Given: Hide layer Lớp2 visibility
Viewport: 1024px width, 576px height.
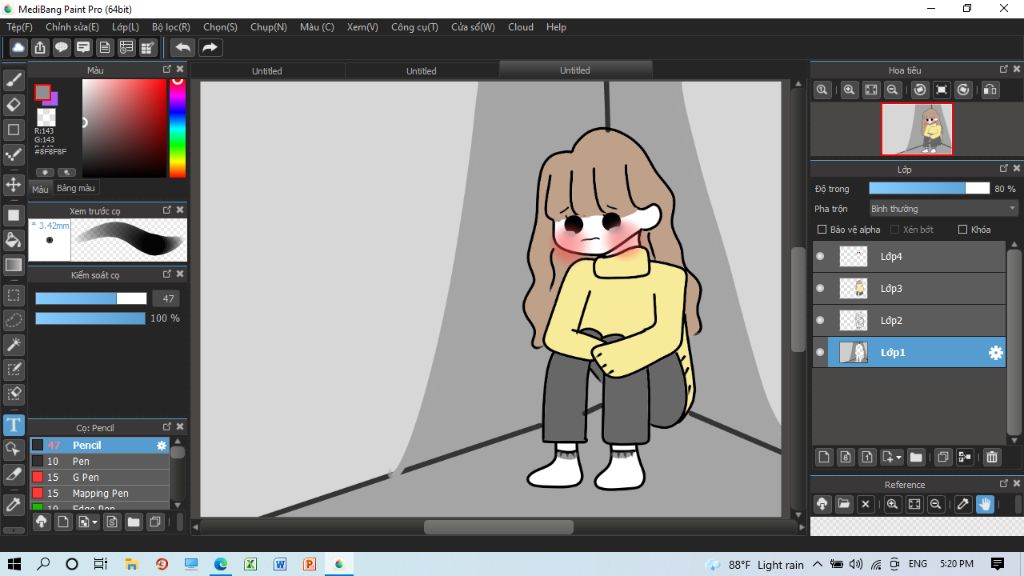Looking at the screenshot, I should 820,321.
